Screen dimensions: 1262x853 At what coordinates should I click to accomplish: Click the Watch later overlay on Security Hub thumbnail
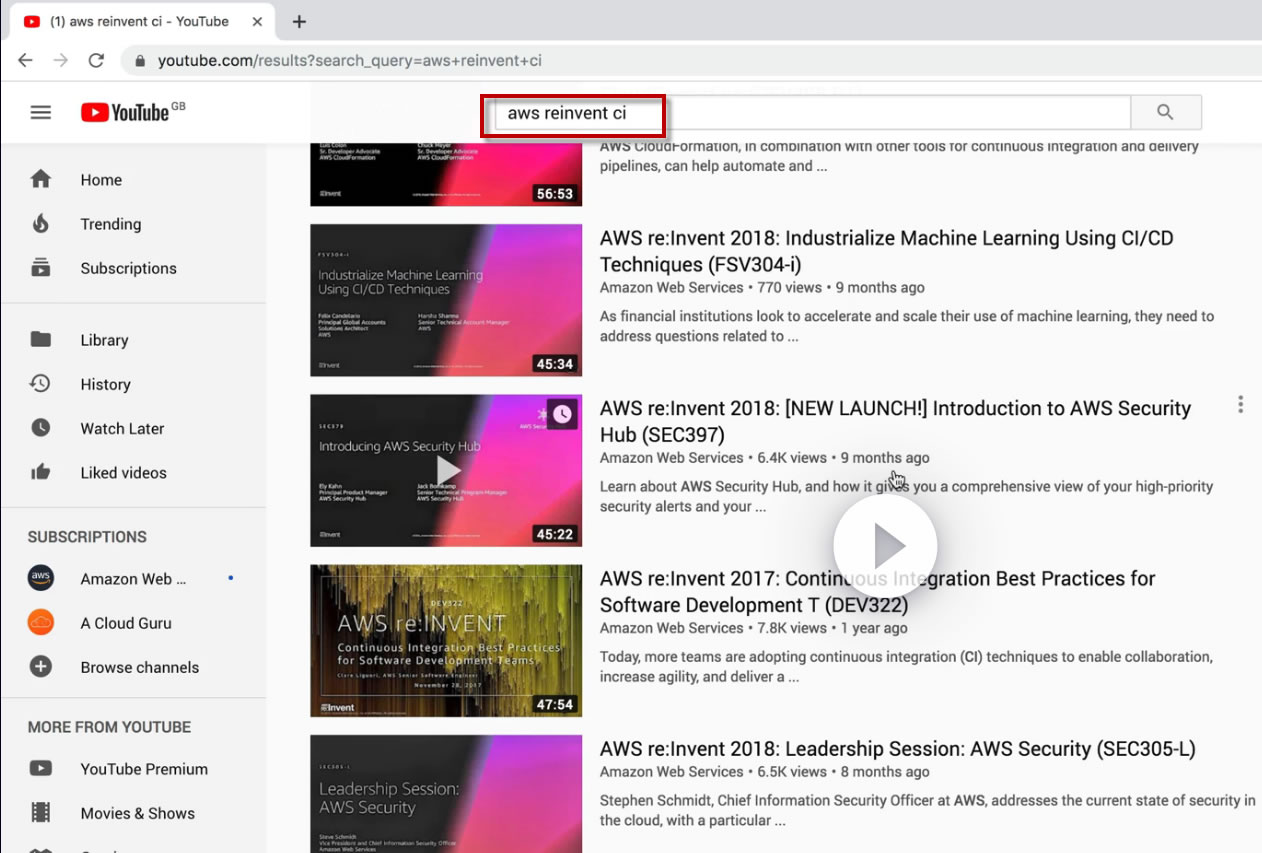(x=562, y=413)
